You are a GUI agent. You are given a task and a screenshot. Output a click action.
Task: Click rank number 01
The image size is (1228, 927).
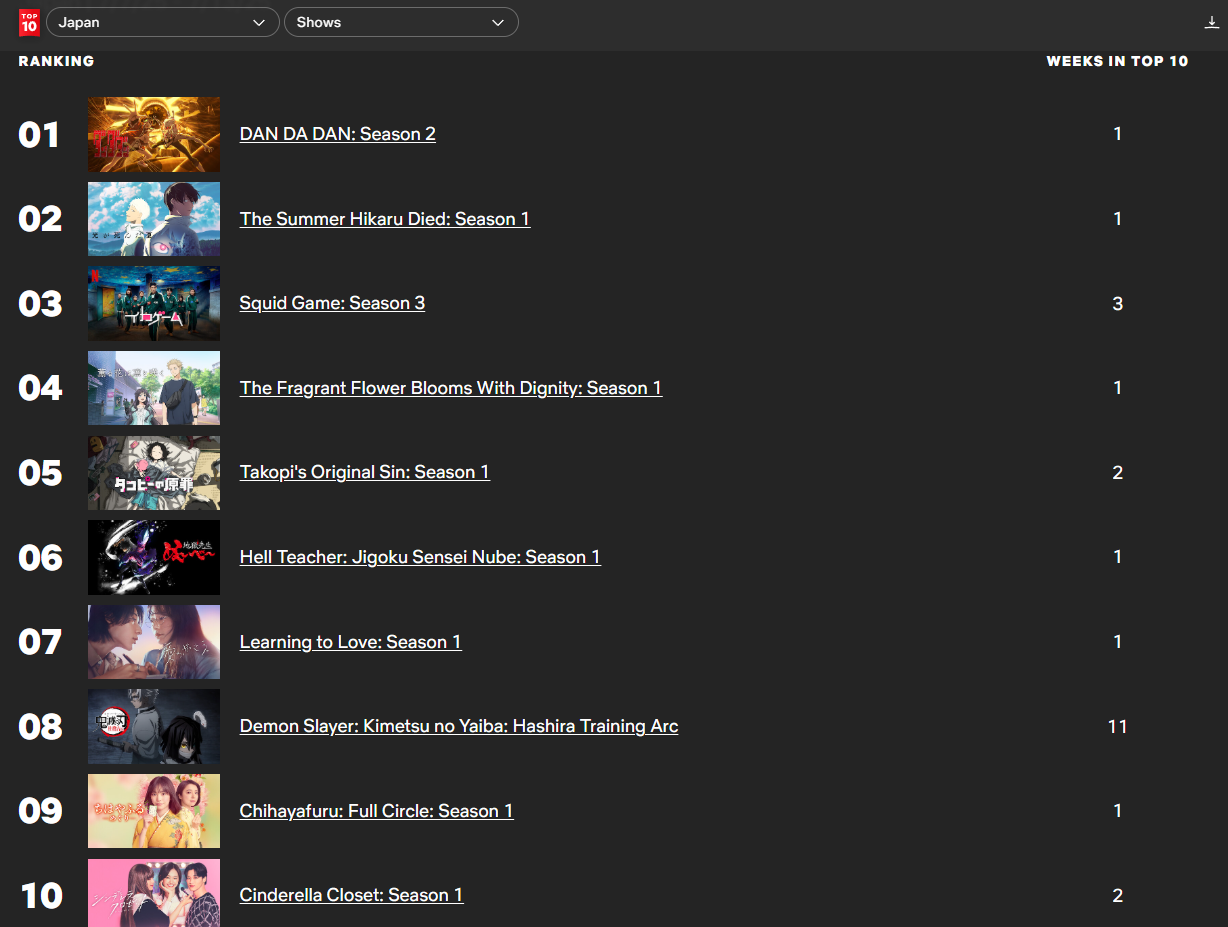pos(39,134)
